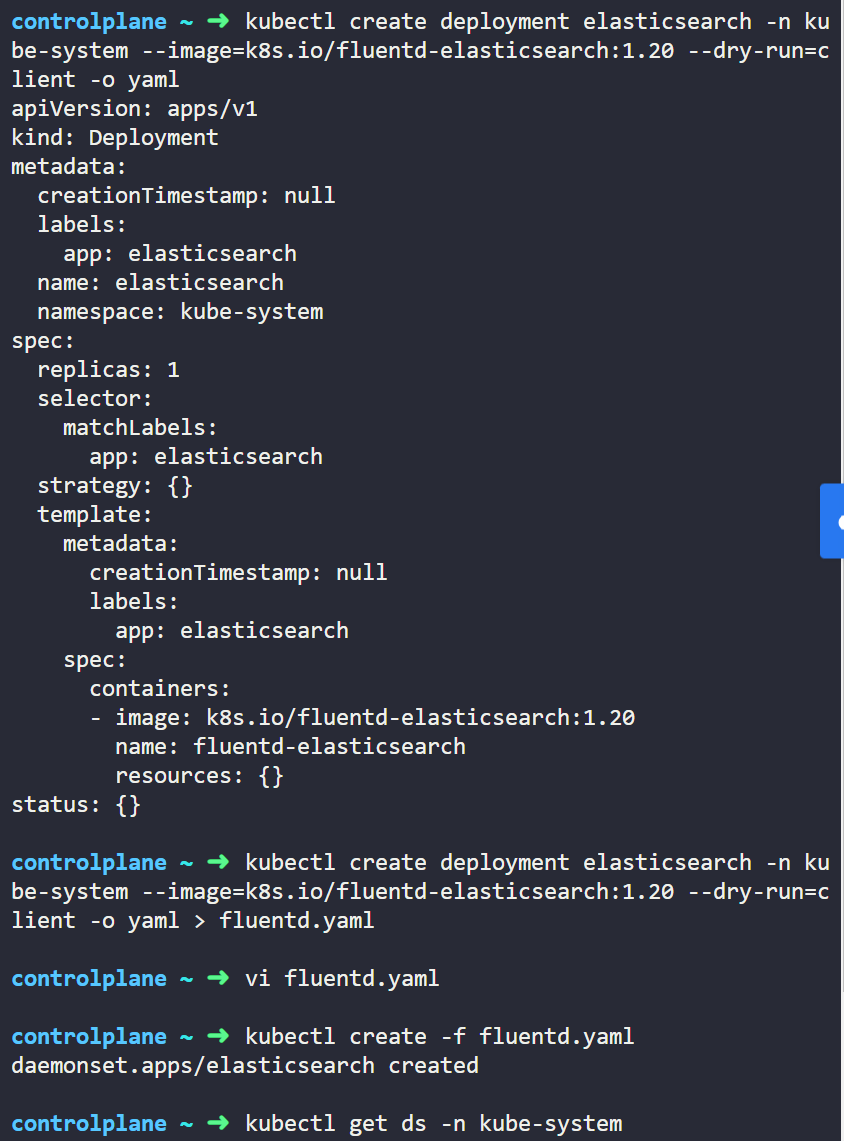Click the 'replicas: 1' line
Viewport: 844px width, 1141px height.
click(x=108, y=370)
